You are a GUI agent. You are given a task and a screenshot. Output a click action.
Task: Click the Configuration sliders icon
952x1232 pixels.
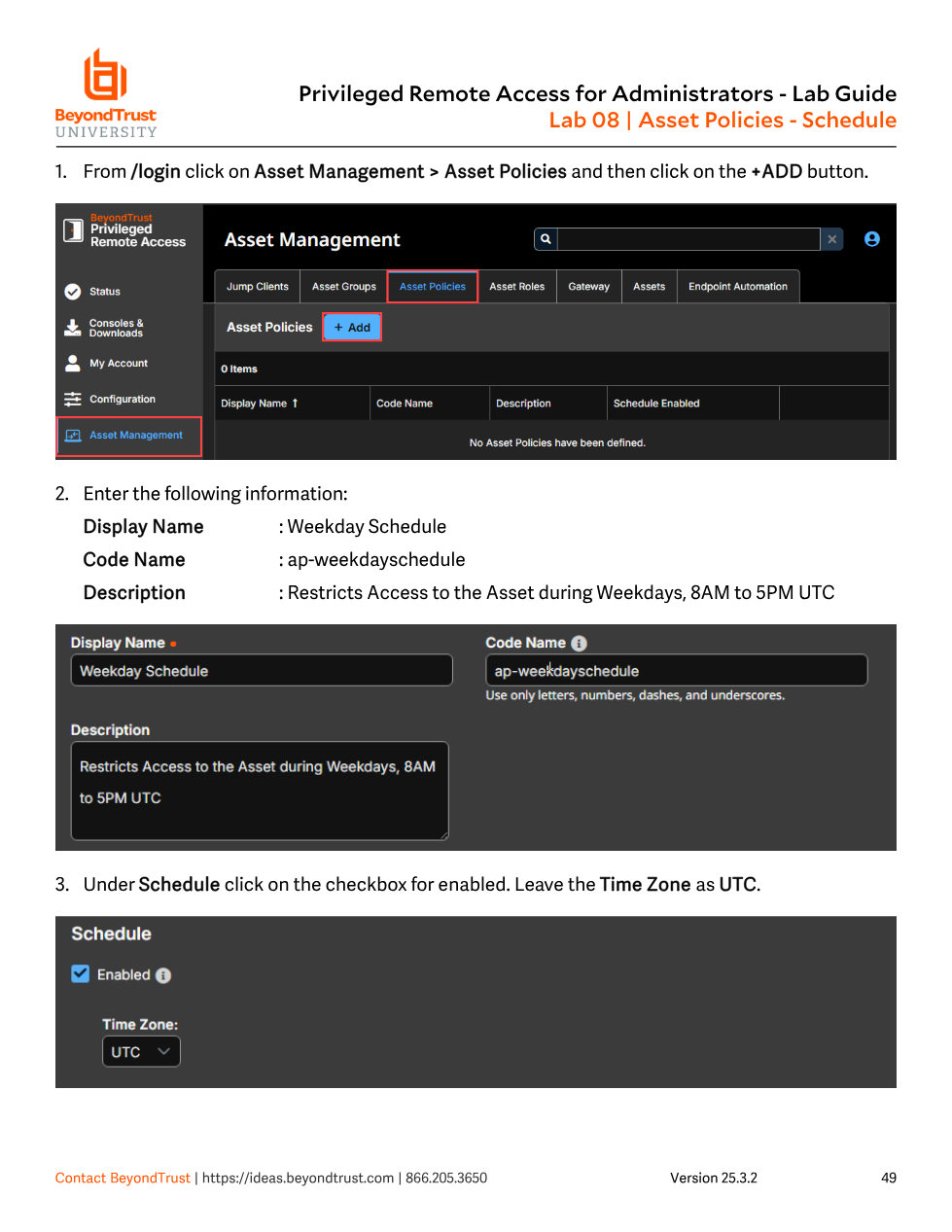pyautogui.click(x=73, y=400)
